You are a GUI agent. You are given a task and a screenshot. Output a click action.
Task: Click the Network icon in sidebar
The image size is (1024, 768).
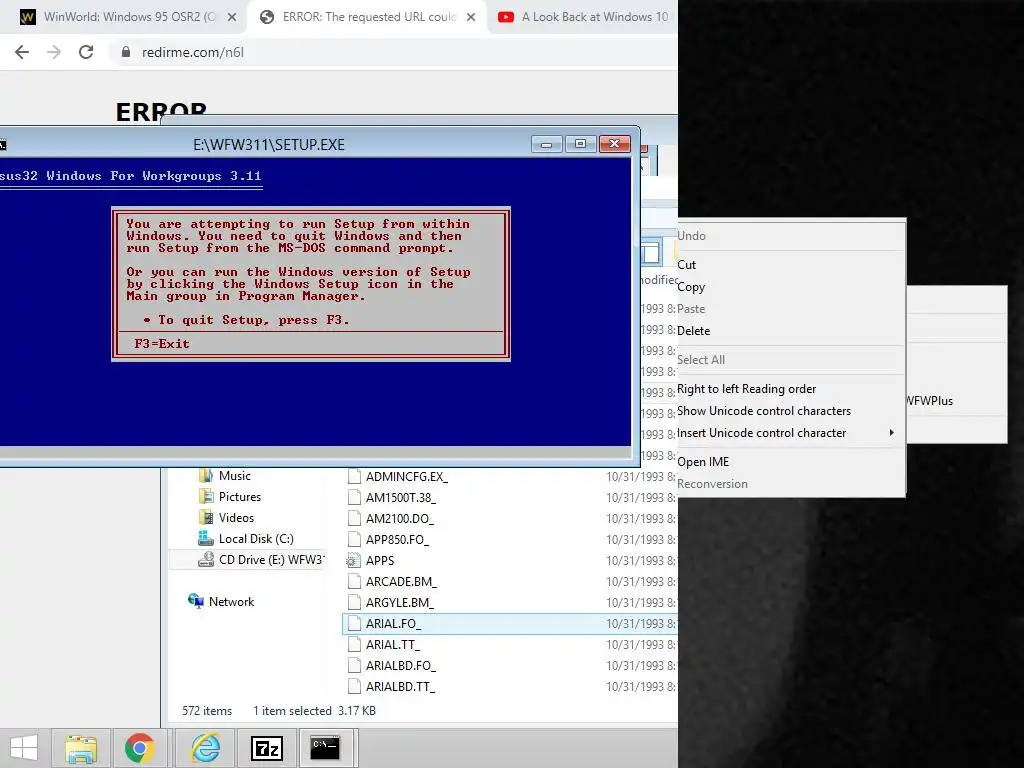point(195,601)
